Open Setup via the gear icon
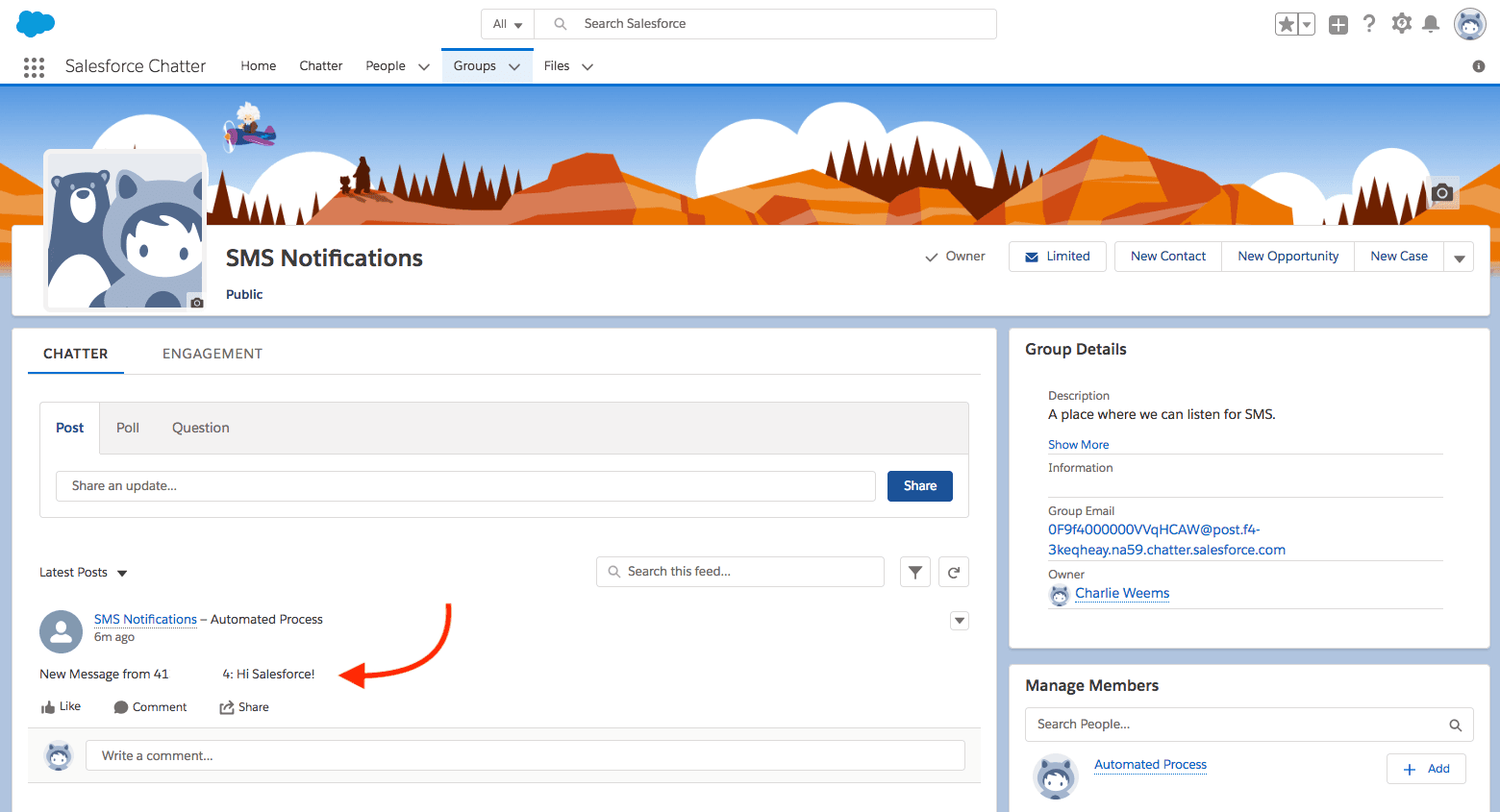This screenshot has height=812, width=1500. 1401,23
